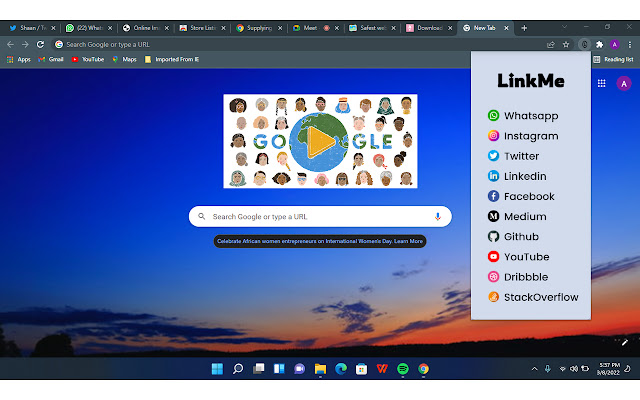
Task: Open the Apps bookmark shortcut
Action: [19, 60]
